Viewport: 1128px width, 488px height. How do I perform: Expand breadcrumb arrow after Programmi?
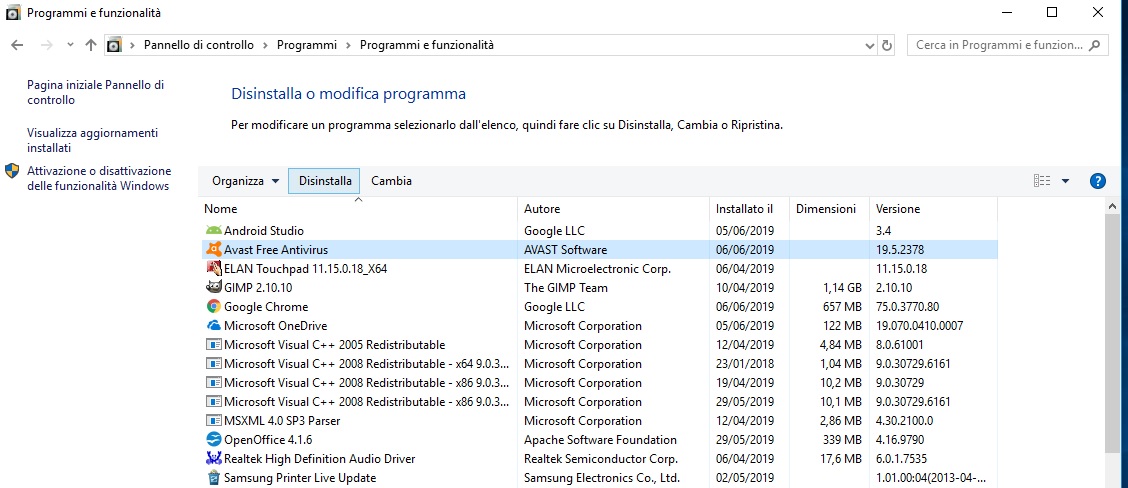tap(348, 45)
